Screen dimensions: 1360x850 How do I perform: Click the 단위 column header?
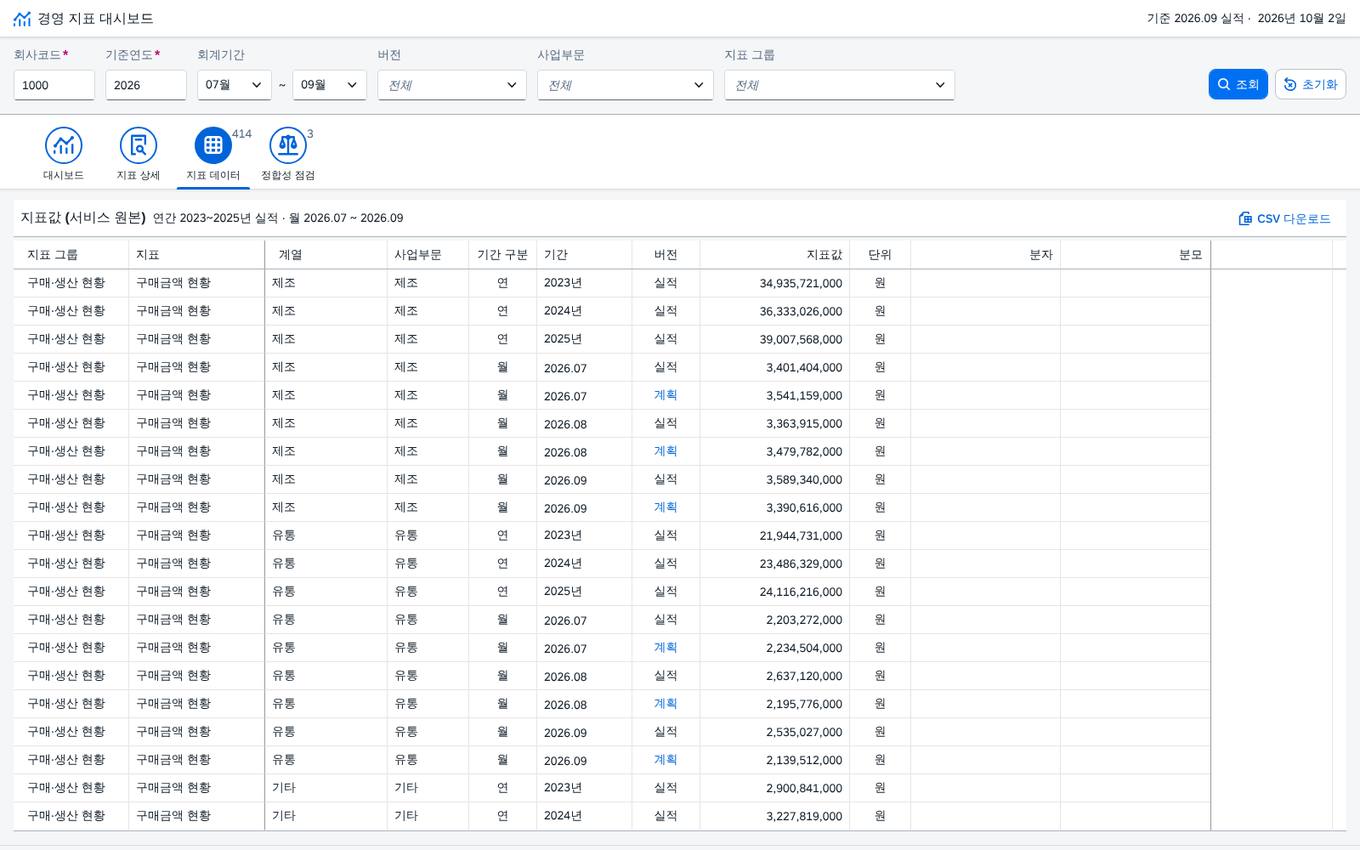[880, 255]
